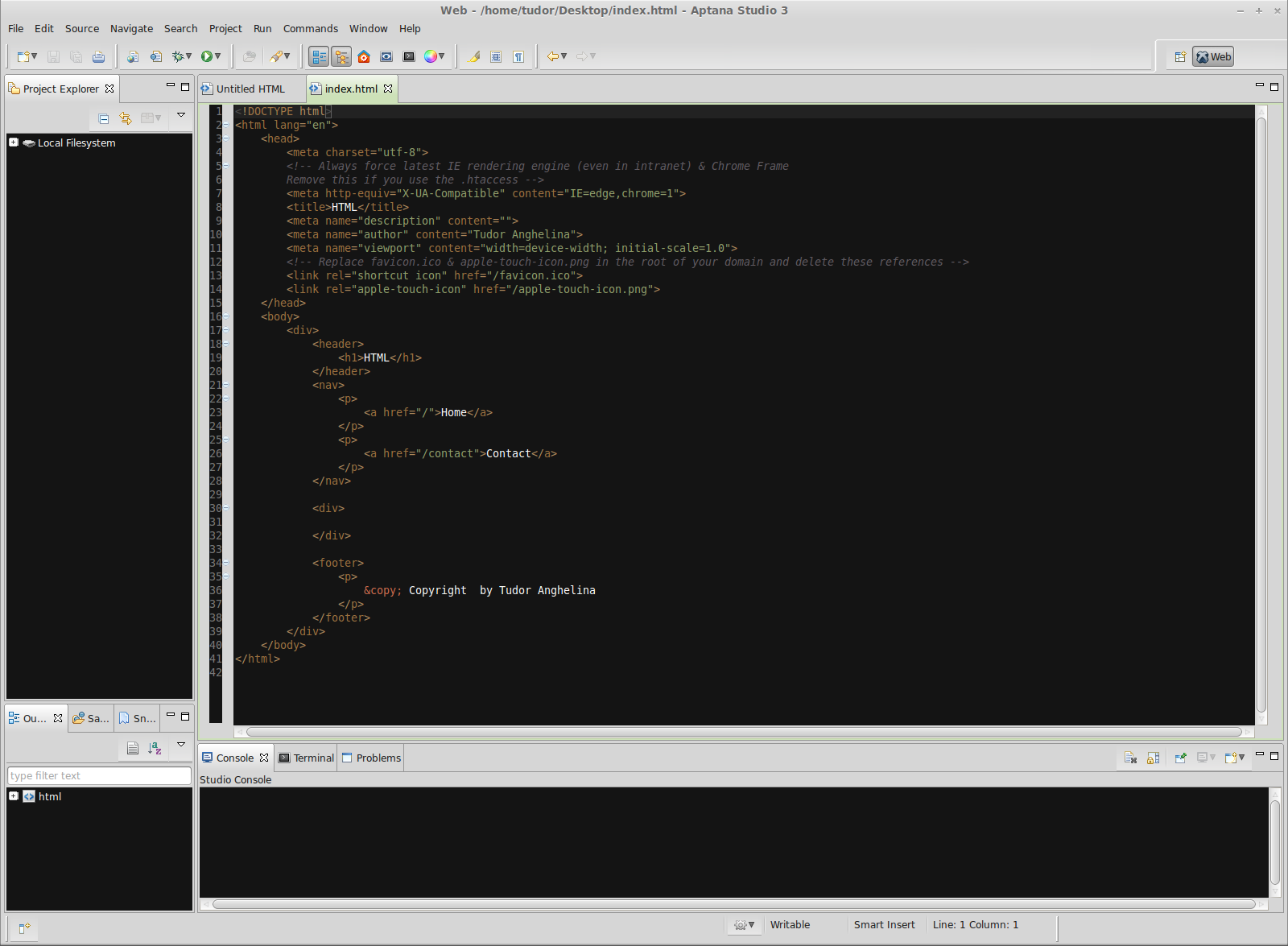Click the Smart Insert status field
This screenshot has width=1288, height=946.
pyautogui.click(x=884, y=925)
